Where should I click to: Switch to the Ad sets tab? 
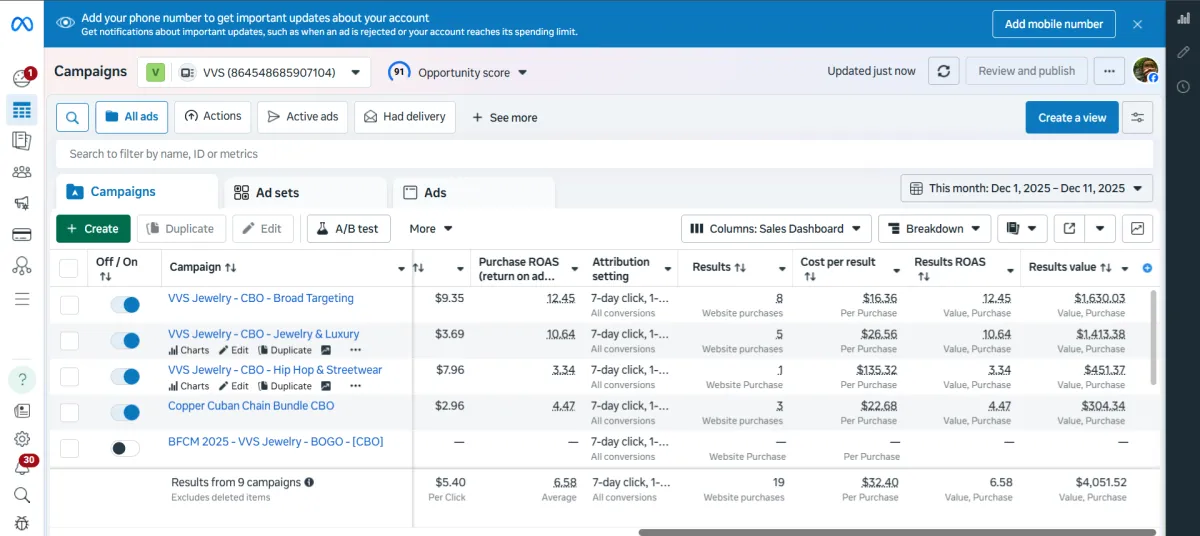point(277,193)
